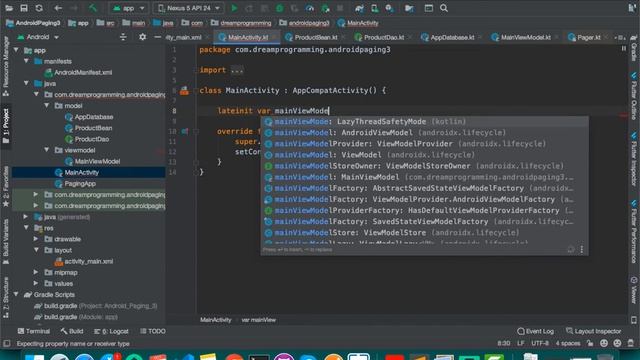This screenshot has height=360, width=640.
Task: Collapse the manifests folder
Action: tap(27, 61)
